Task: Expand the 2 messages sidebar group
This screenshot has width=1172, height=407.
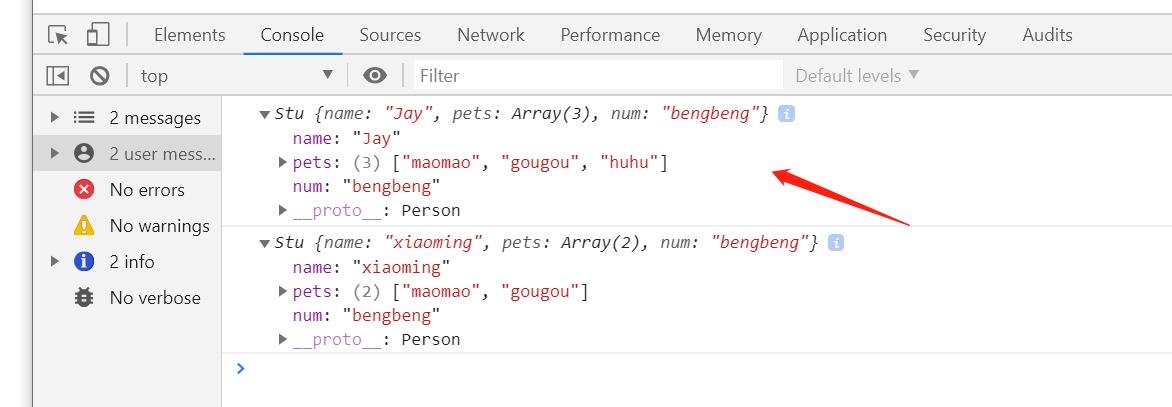Action: [55, 118]
